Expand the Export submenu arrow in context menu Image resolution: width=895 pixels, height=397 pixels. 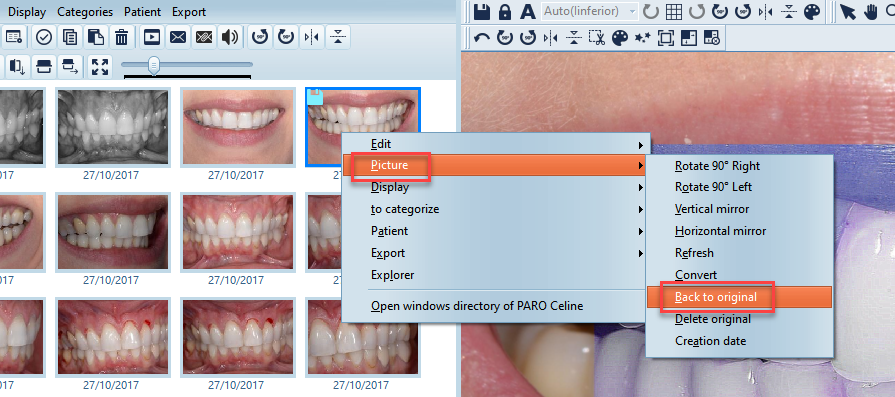pos(641,253)
